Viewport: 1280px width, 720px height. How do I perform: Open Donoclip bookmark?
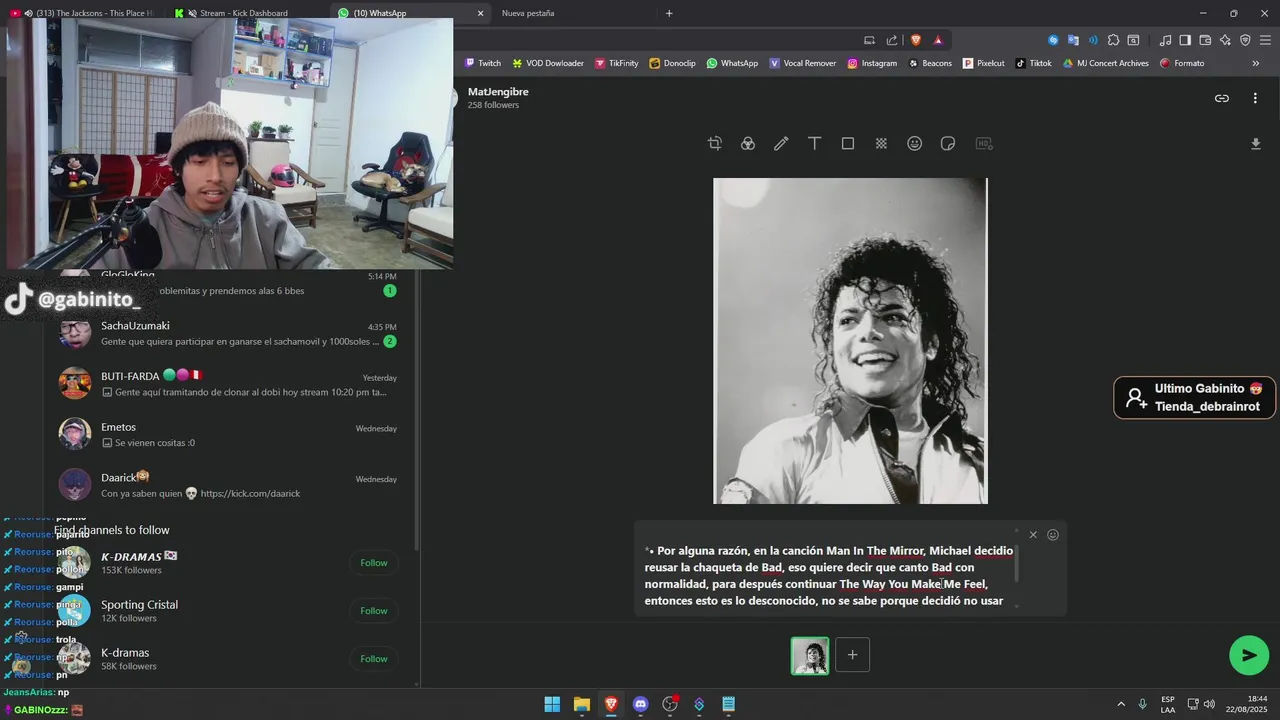pos(672,63)
